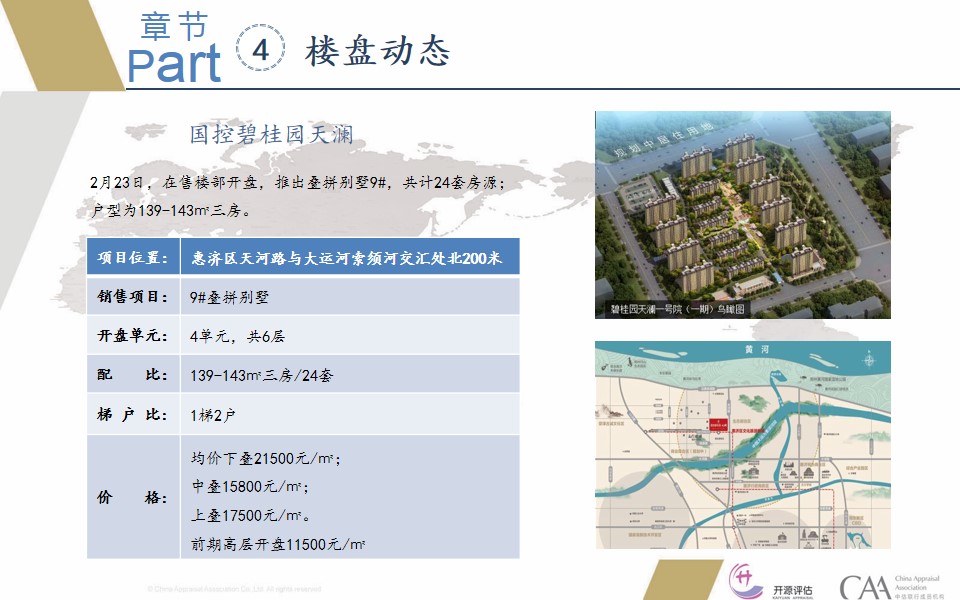Select the 梯户比 row label

(x=133, y=414)
